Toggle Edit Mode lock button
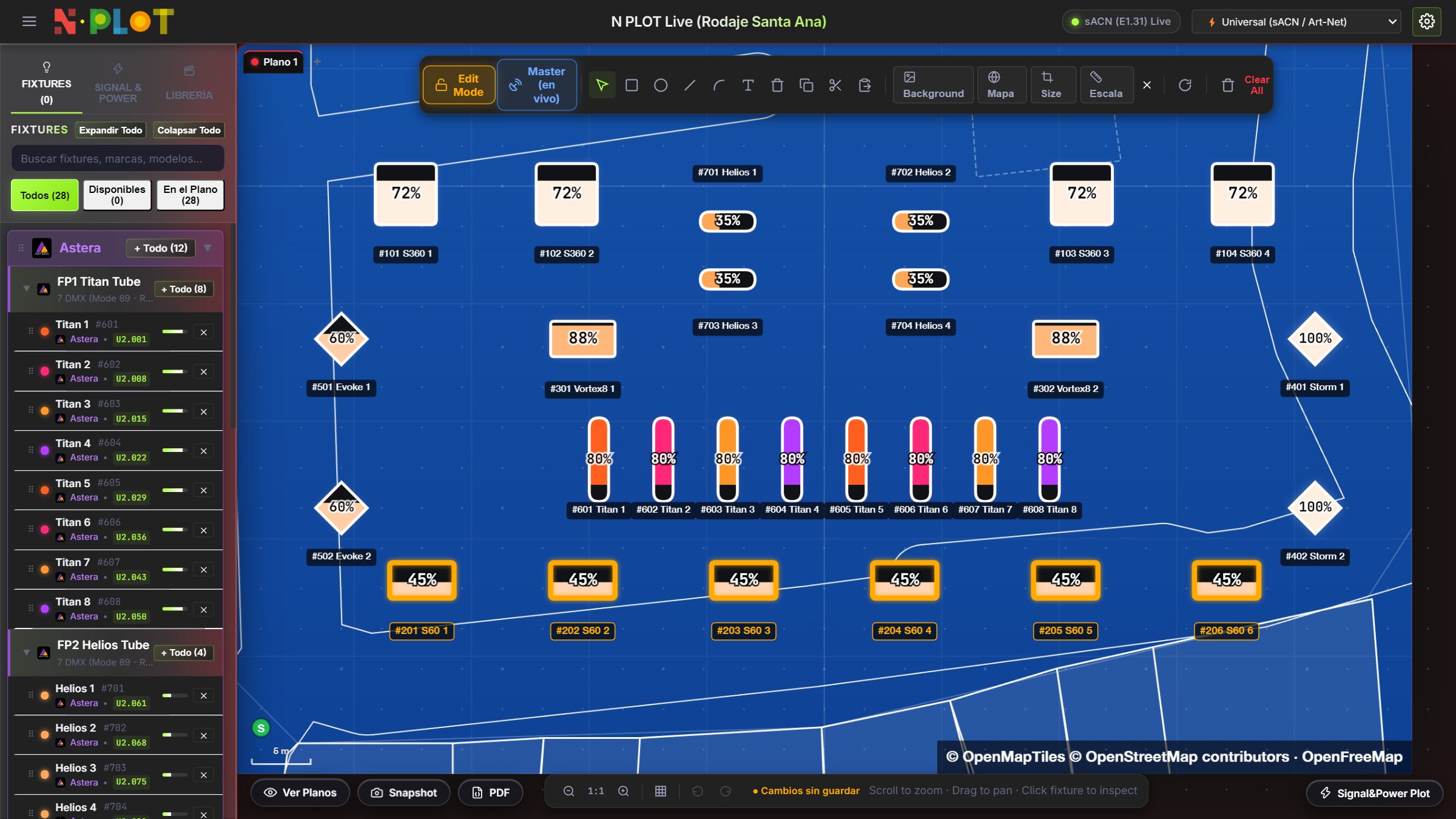The width and height of the screenshot is (1456, 819). [459, 85]
